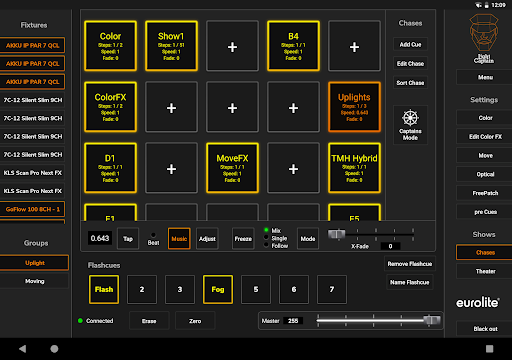Viewport: 512px width, 360px height.
Task: Open the Menu on the right panel
Action: pos(485,77)
